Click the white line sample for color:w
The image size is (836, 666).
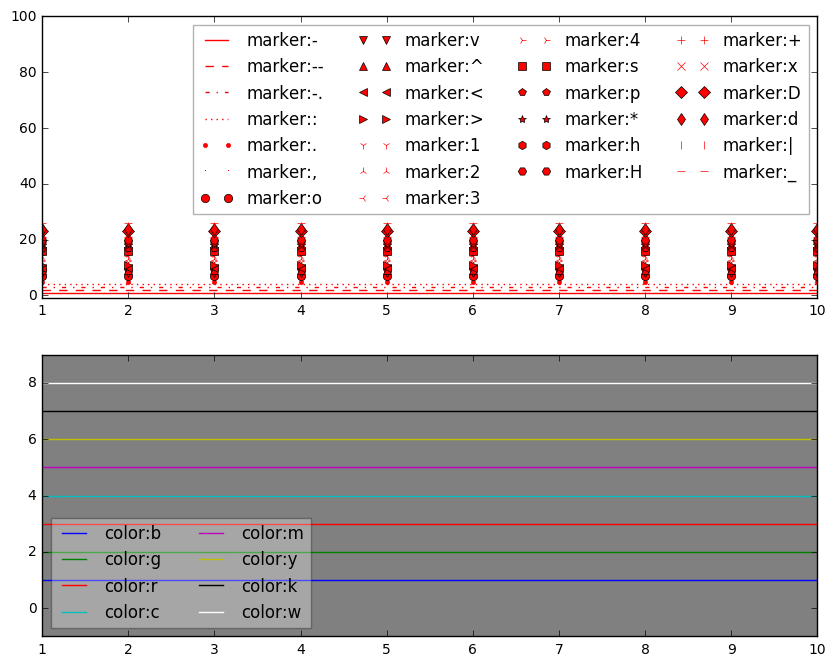(212, 612)
